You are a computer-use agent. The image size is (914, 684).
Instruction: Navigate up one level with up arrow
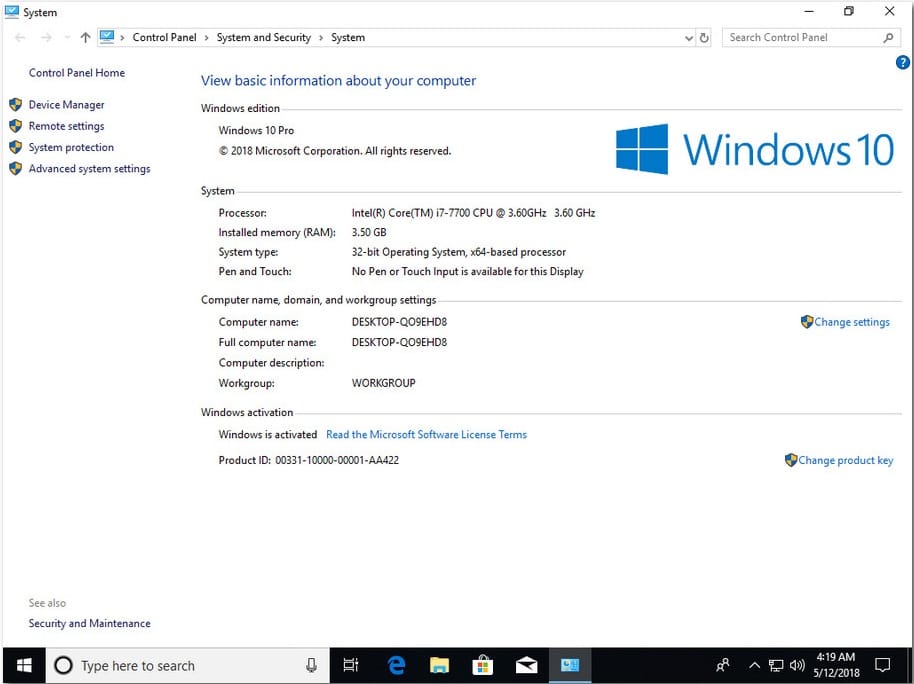(86, 38)
